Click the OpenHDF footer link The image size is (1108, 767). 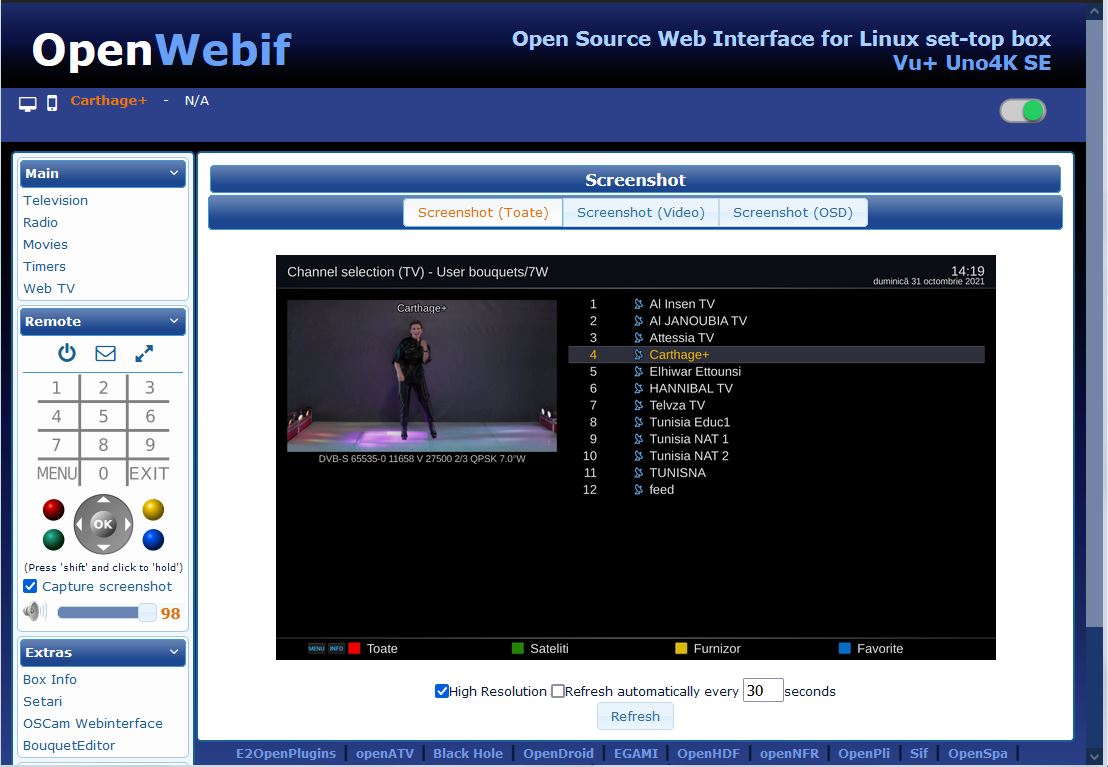(709, 754)
